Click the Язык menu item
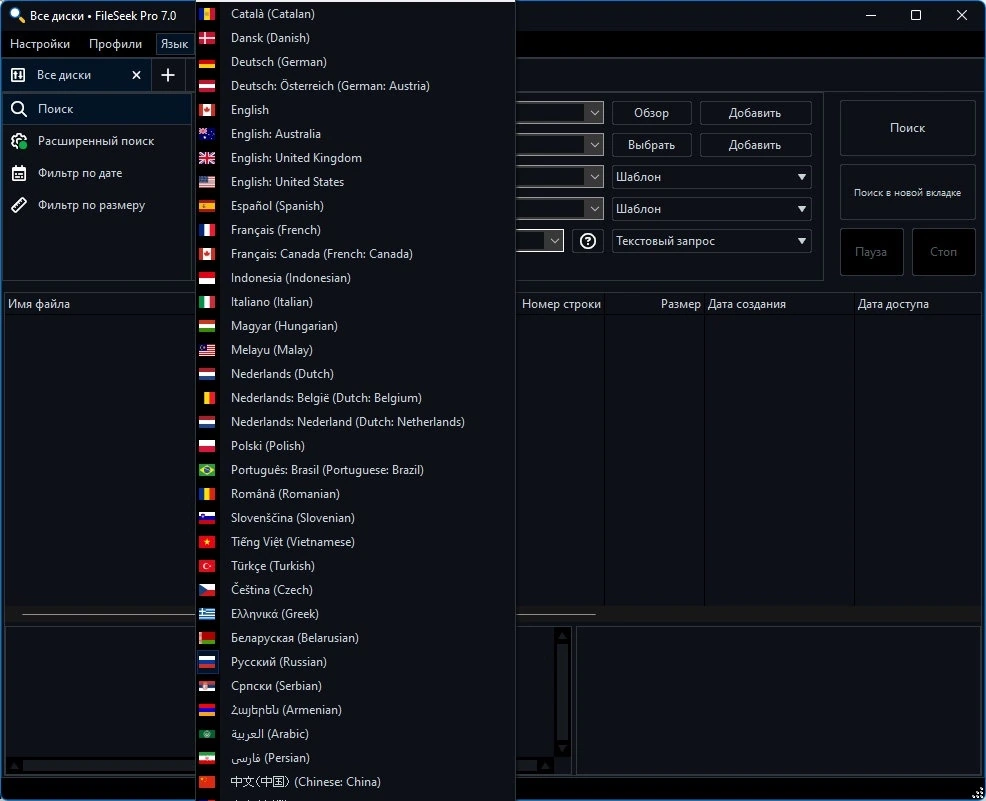Viewport: 986px width, 801px height. click(x=174, y=44)
